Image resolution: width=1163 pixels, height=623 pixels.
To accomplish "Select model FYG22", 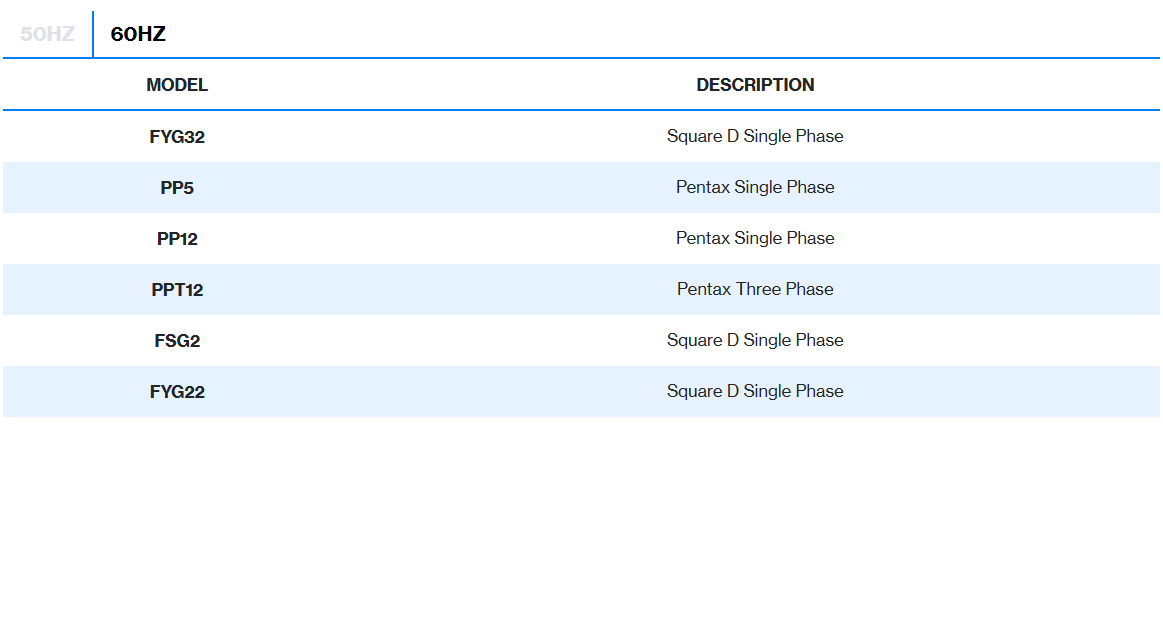I will point(177,392).
